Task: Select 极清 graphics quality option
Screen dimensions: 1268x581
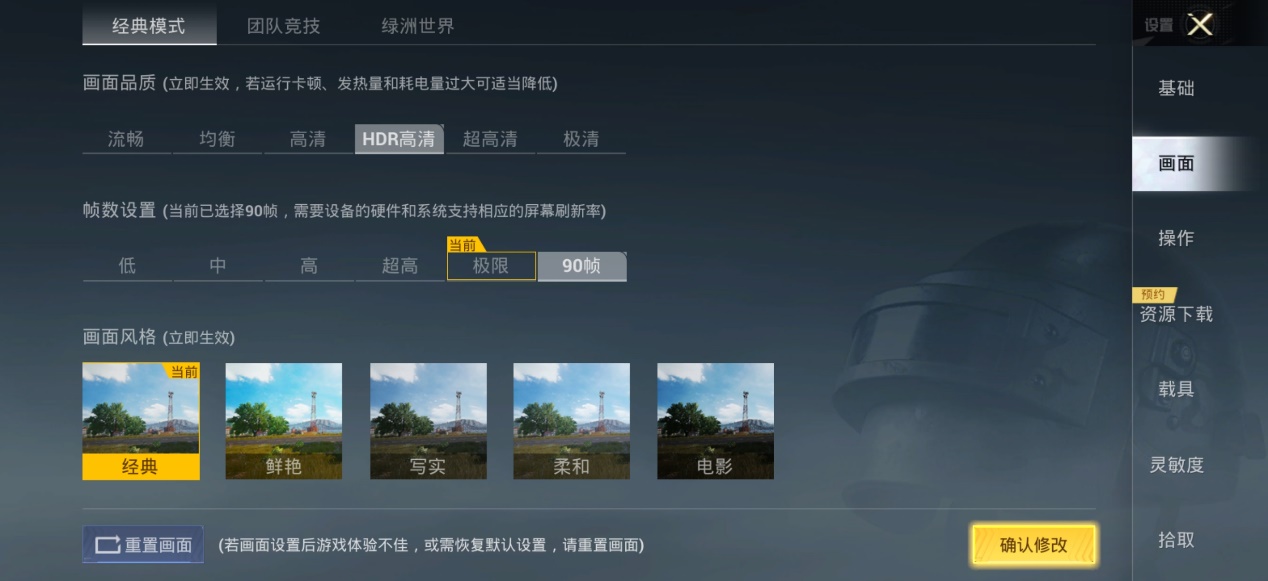Action: click(x=581, y=139)
